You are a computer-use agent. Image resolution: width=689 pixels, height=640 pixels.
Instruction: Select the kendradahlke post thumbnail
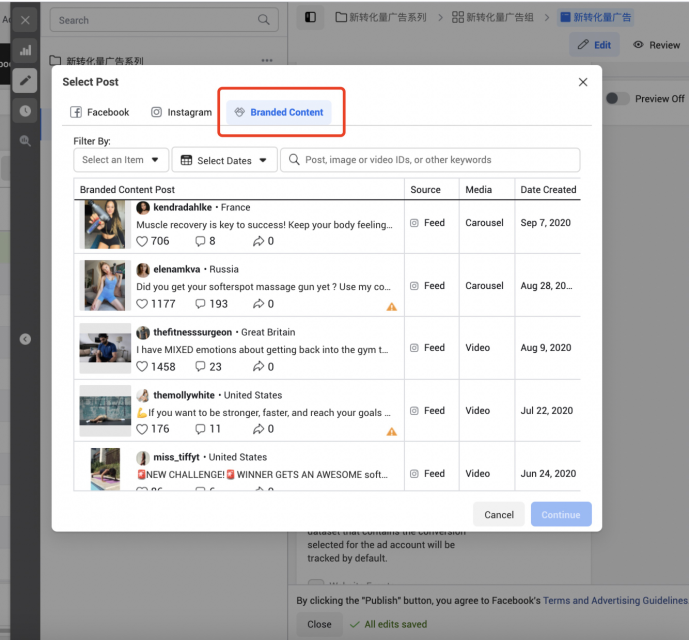pos(105,224)
